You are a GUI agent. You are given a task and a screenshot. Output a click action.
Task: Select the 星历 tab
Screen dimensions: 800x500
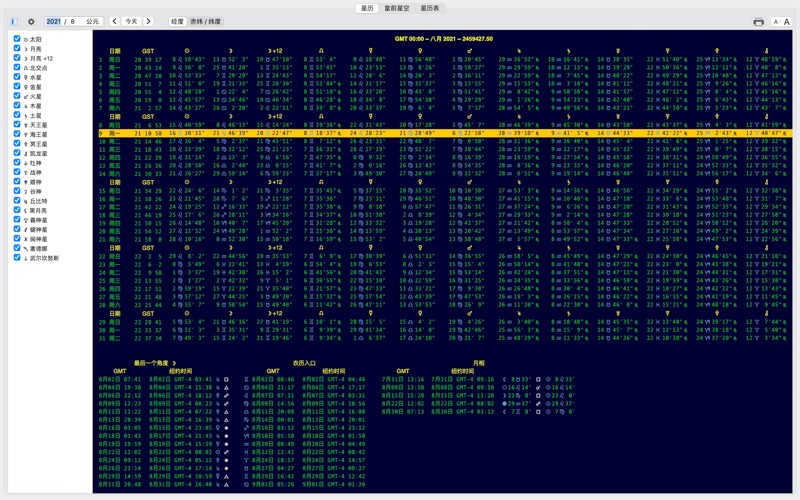click(x=367, y=8)
